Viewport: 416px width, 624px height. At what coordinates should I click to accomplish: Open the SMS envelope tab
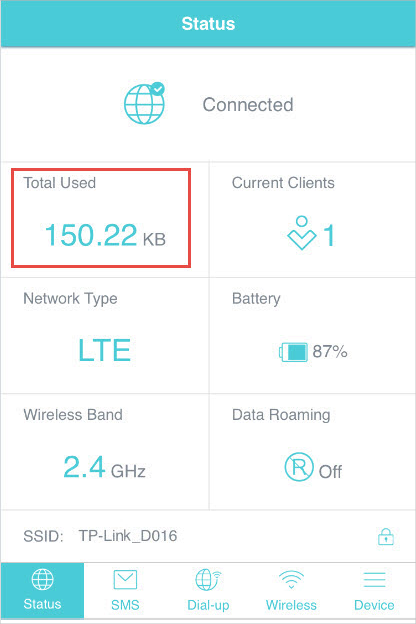[x=125, y=591]
